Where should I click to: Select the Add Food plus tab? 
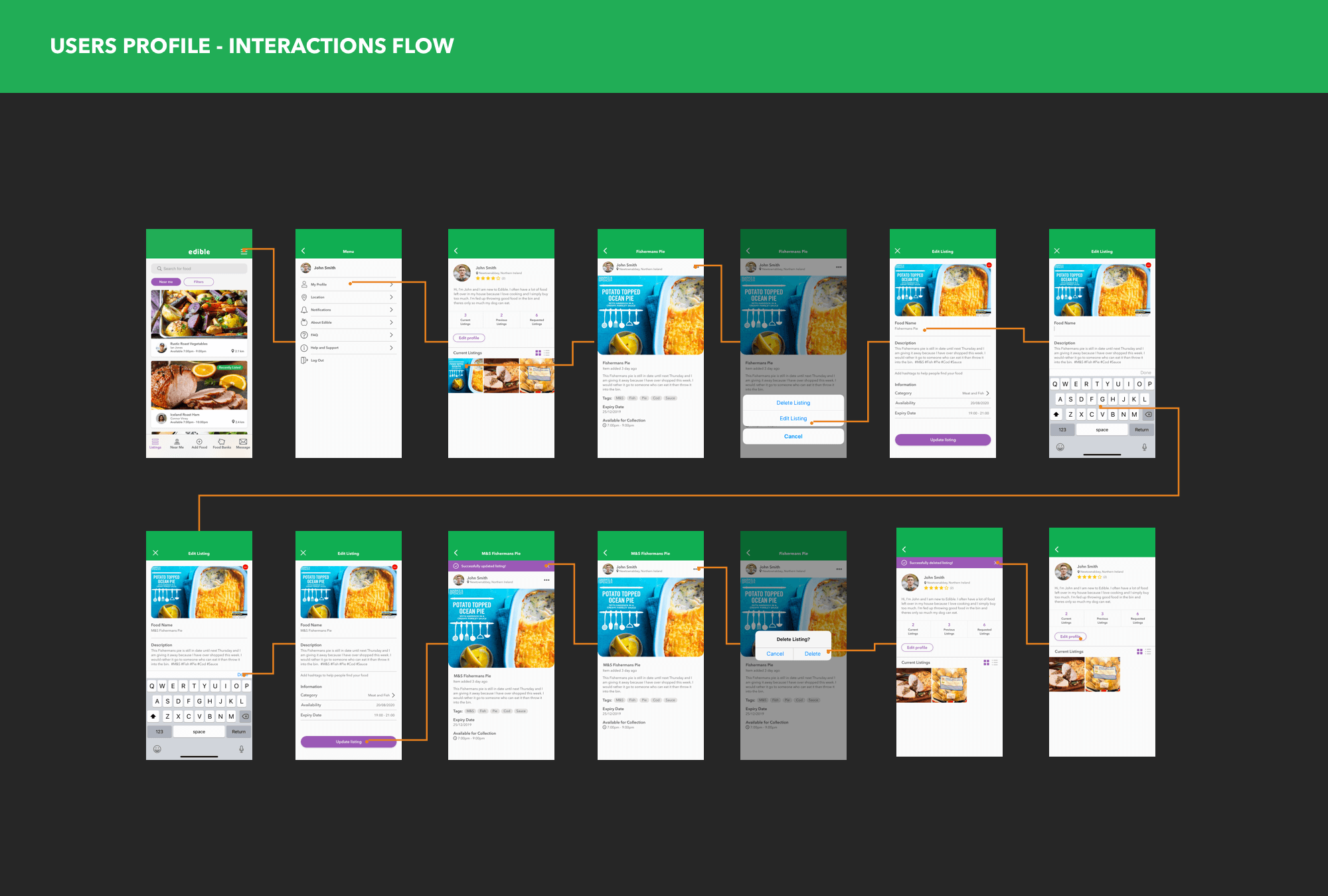click(199, 443)
